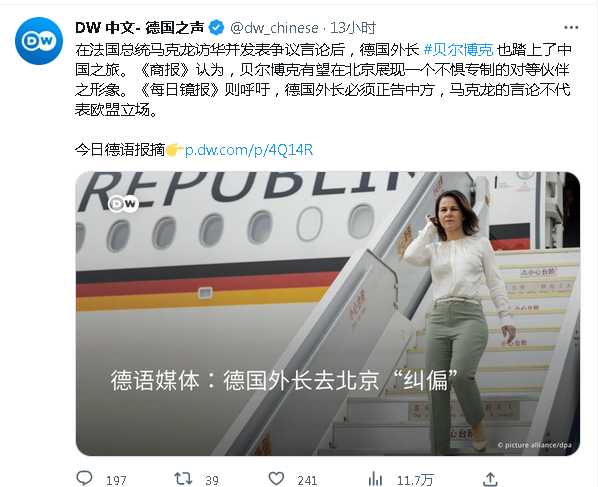Open the DW profile avatar
The image size is (598, 487).
[x=39, y=41]
